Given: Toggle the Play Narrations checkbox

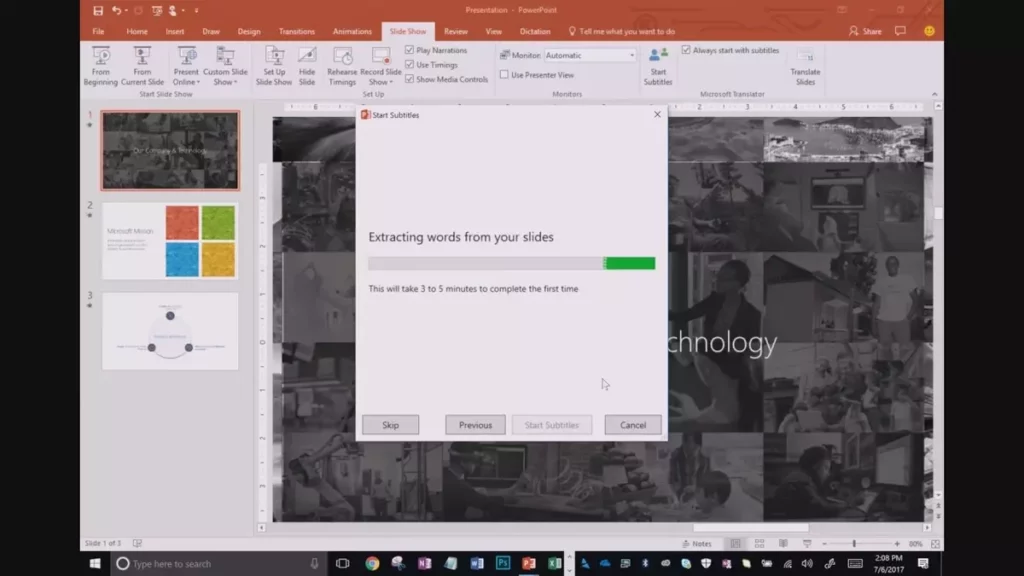Looking at the screenshot, I should [409, 50].
